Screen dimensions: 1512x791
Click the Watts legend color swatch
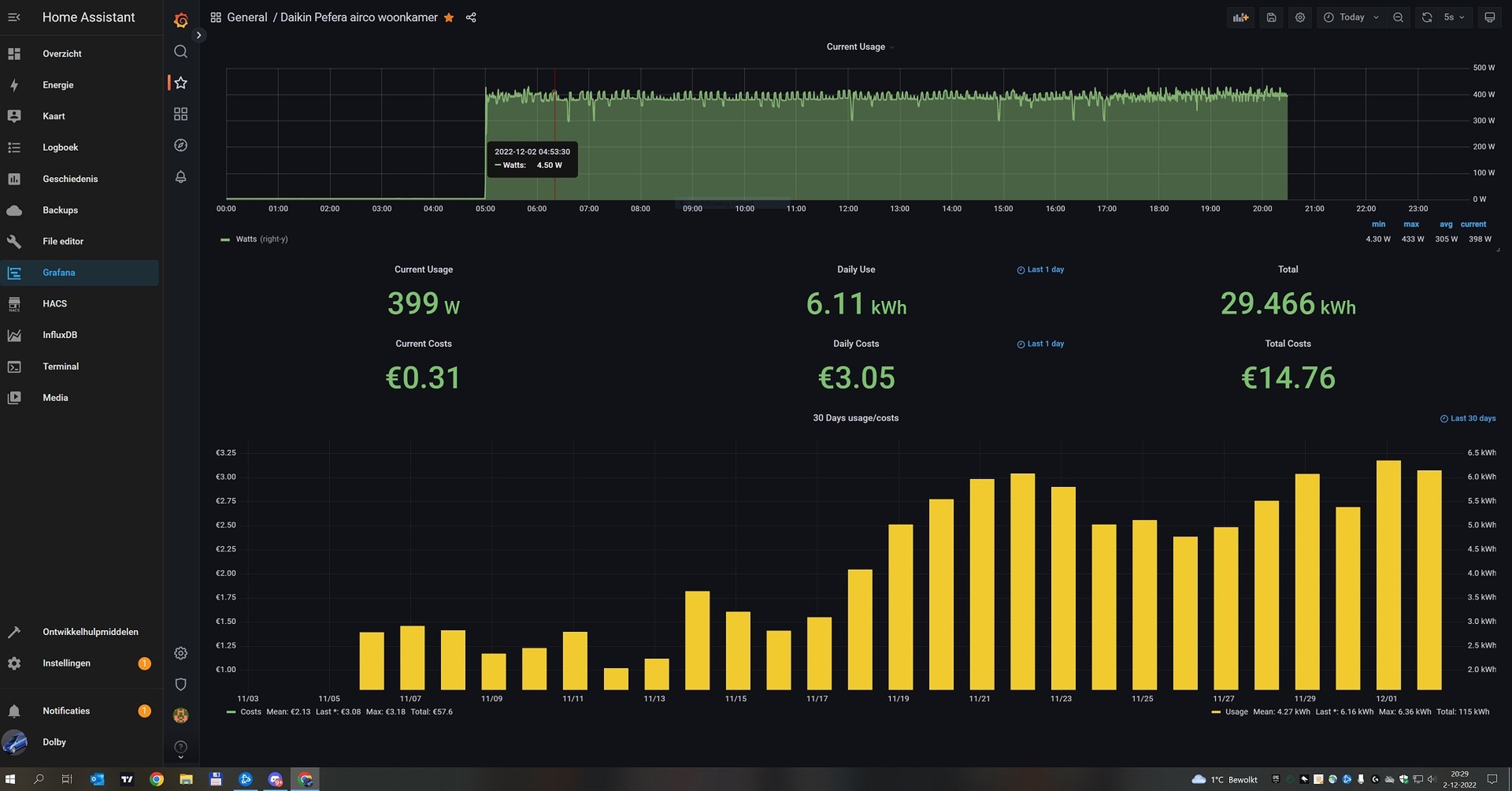tap(225, 240)
